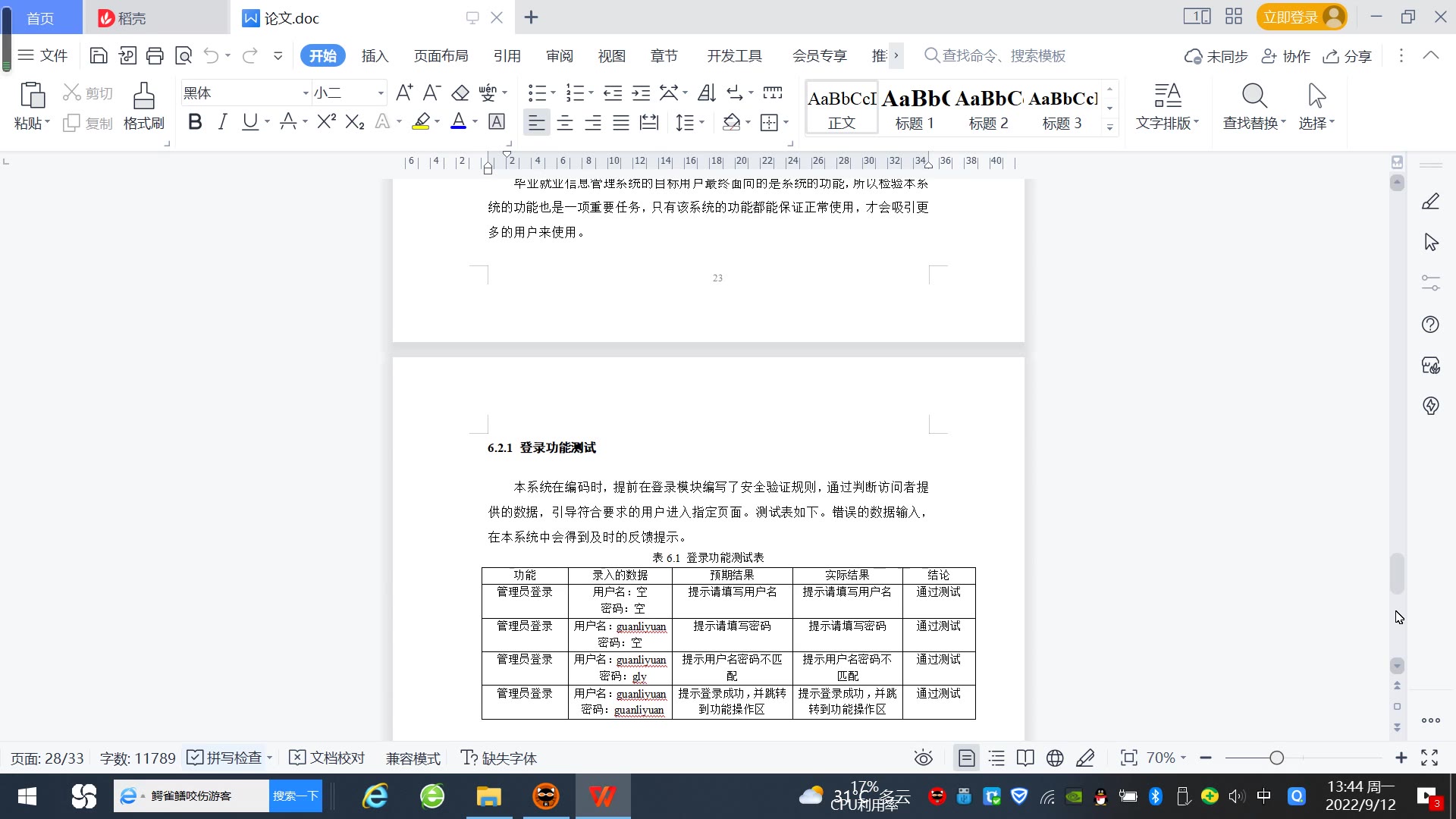
Task: Click 文档校对 in the status bar
Action: coord(328,758)
